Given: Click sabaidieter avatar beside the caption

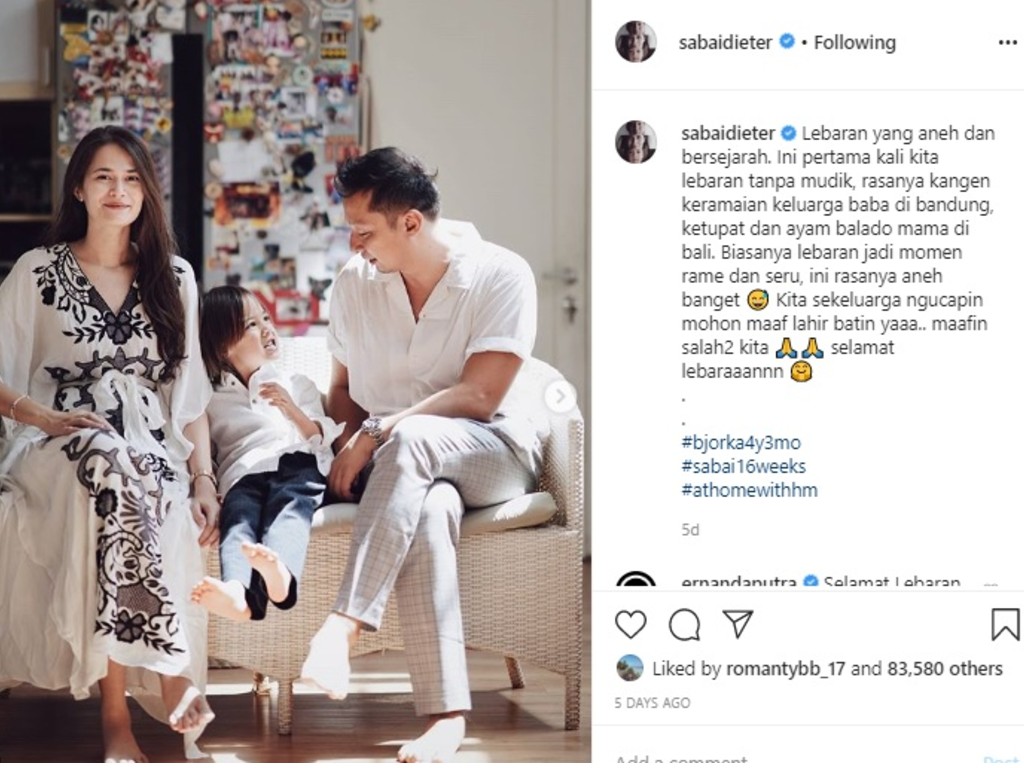Looking at the screenshot, I should click(x=635, y=141).
